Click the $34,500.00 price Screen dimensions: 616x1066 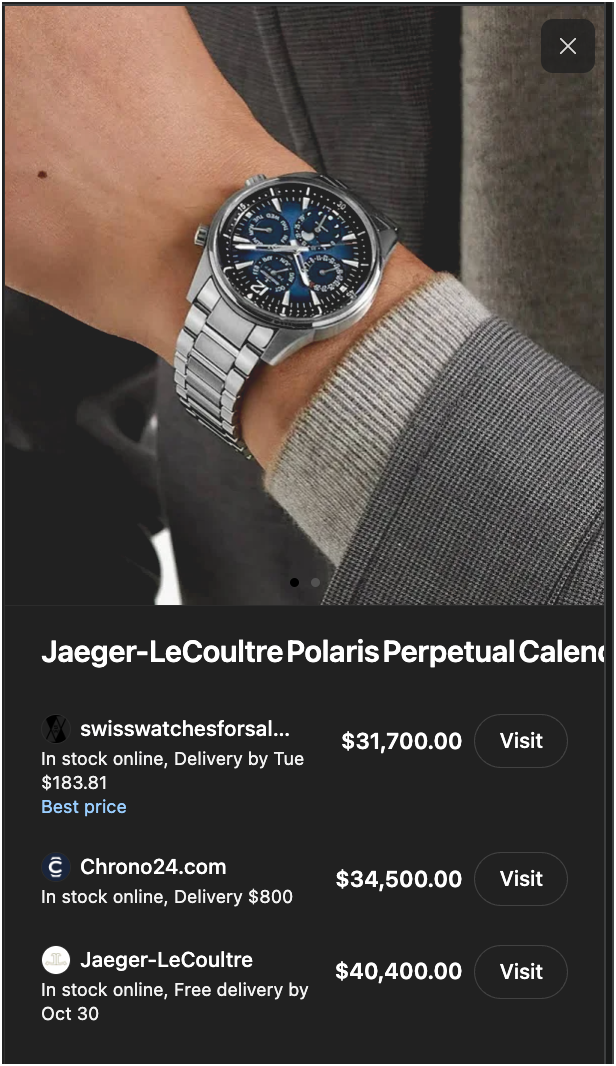(398, 879)
